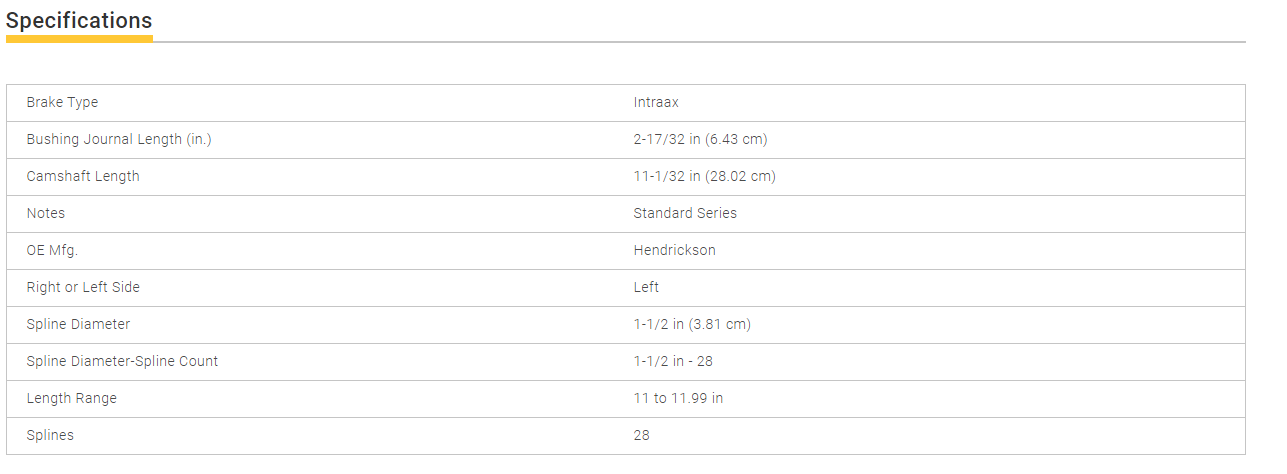Click the Right or Left Side label

(x=83, y=287)
